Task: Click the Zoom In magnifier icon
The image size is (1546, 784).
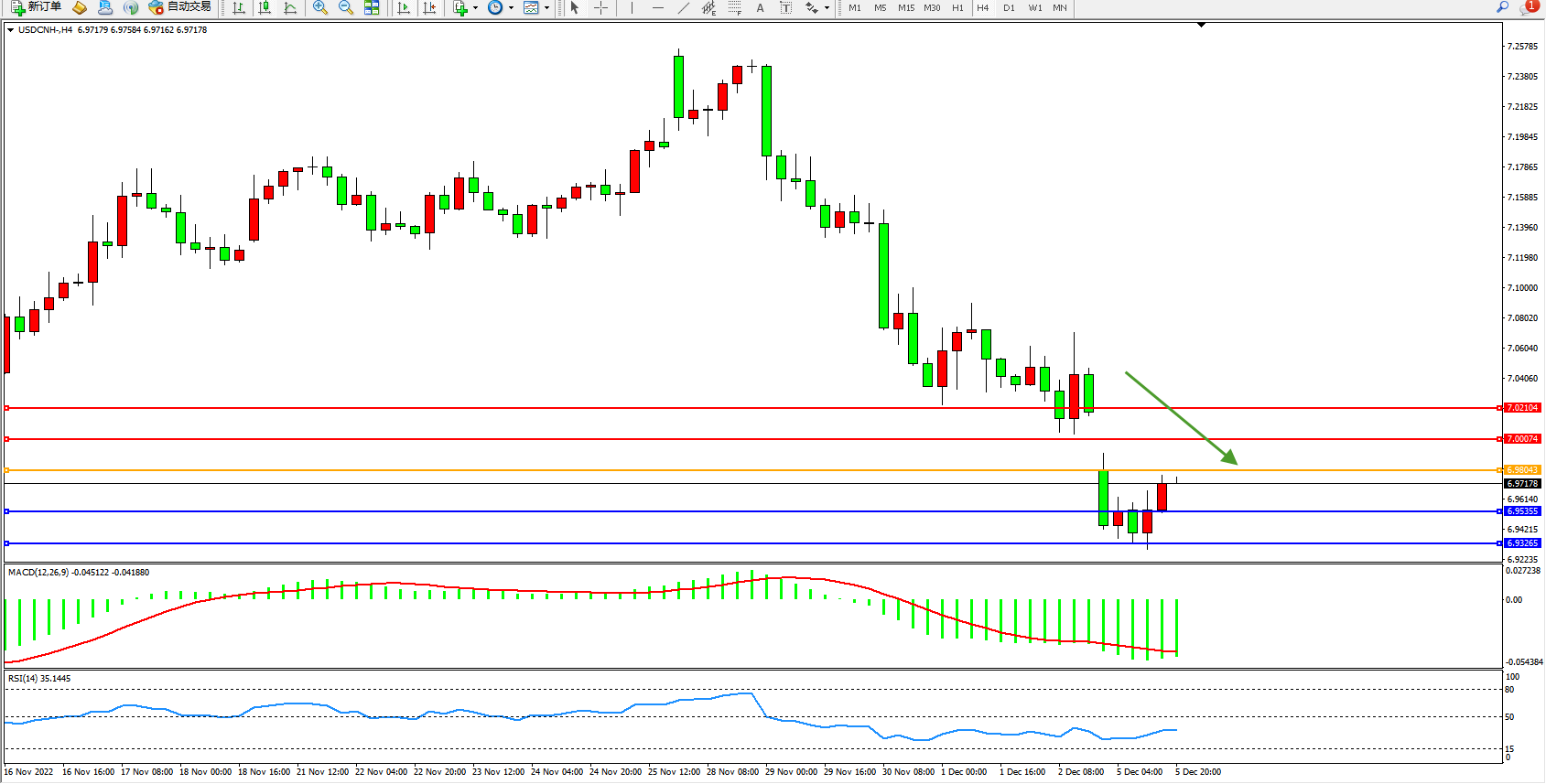Action: pos(319,7)
